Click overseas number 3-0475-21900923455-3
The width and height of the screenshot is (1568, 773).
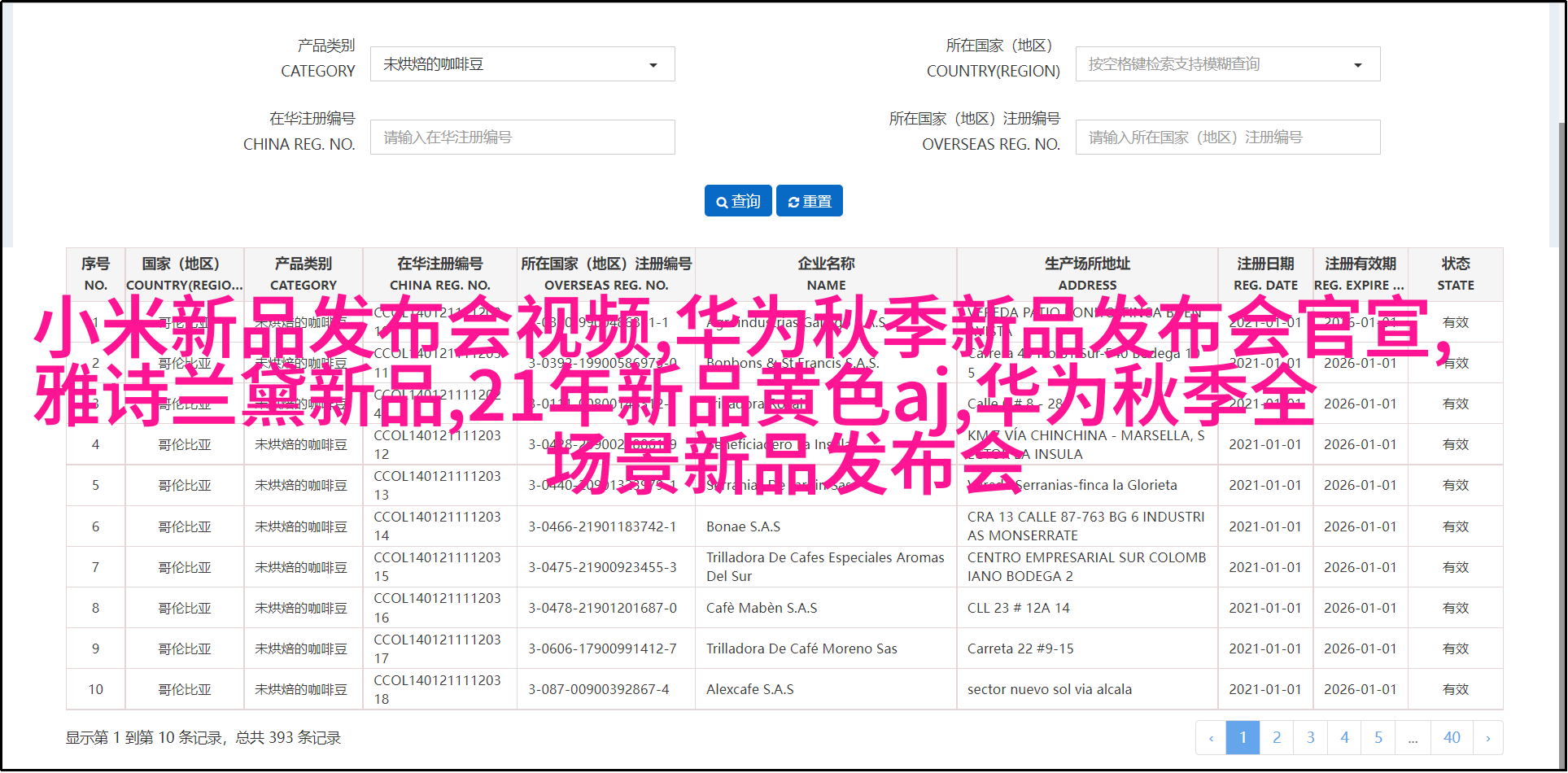coord(602,567)
